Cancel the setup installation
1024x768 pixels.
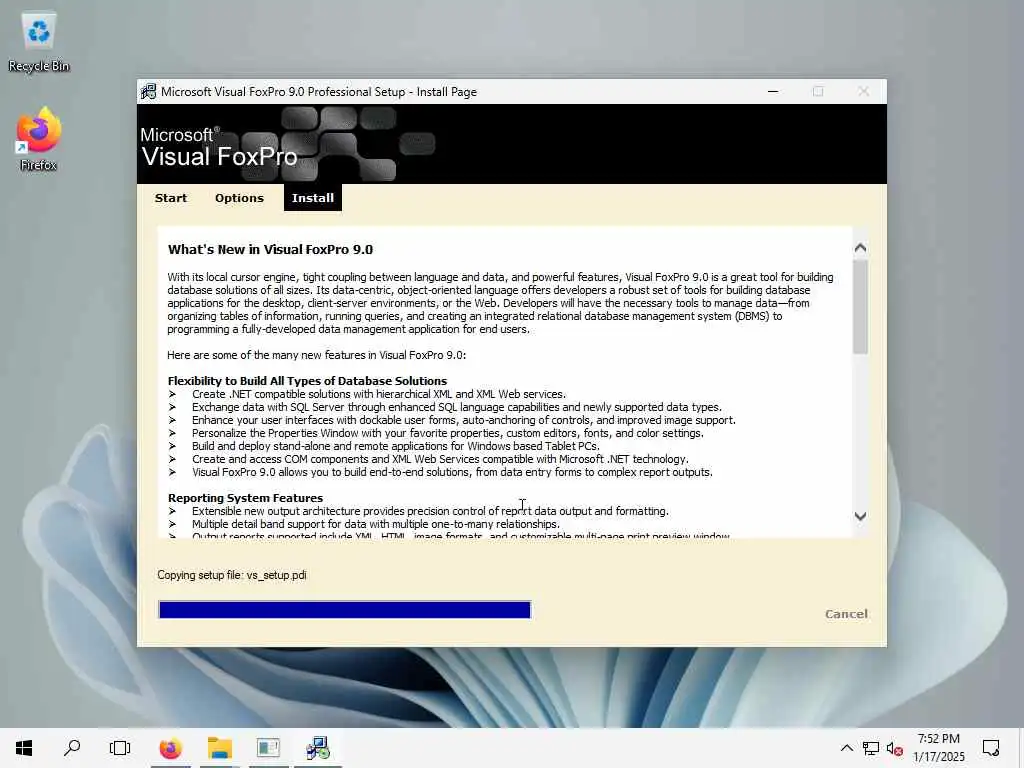click(846, 614)
